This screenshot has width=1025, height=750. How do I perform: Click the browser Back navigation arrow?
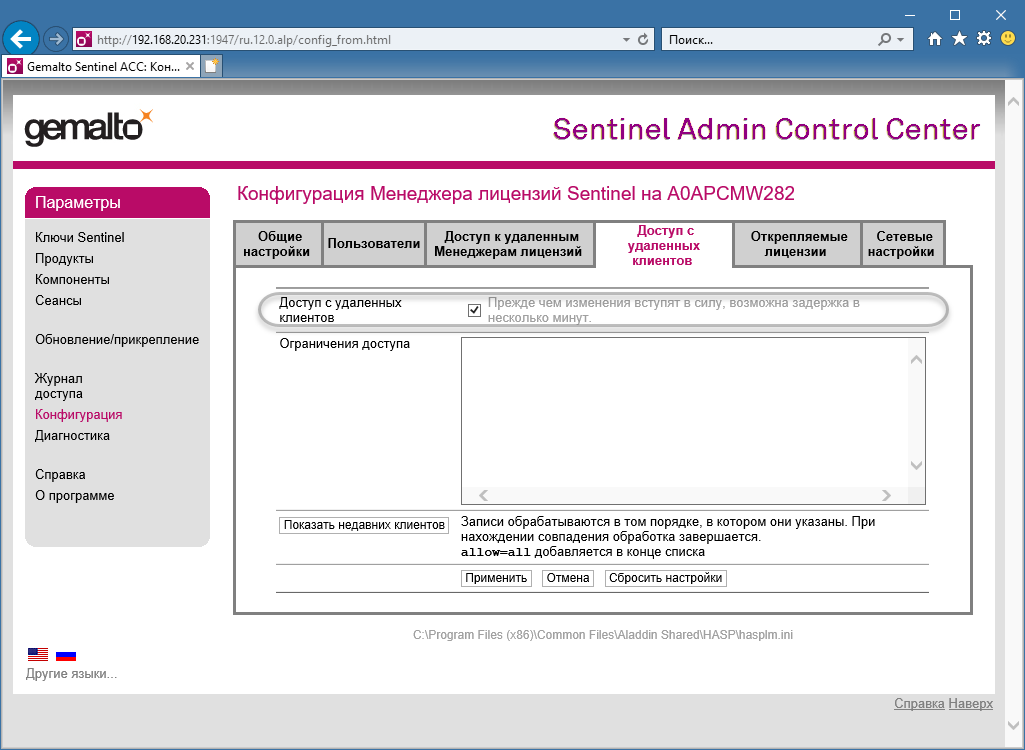click(x=20, y=38)
